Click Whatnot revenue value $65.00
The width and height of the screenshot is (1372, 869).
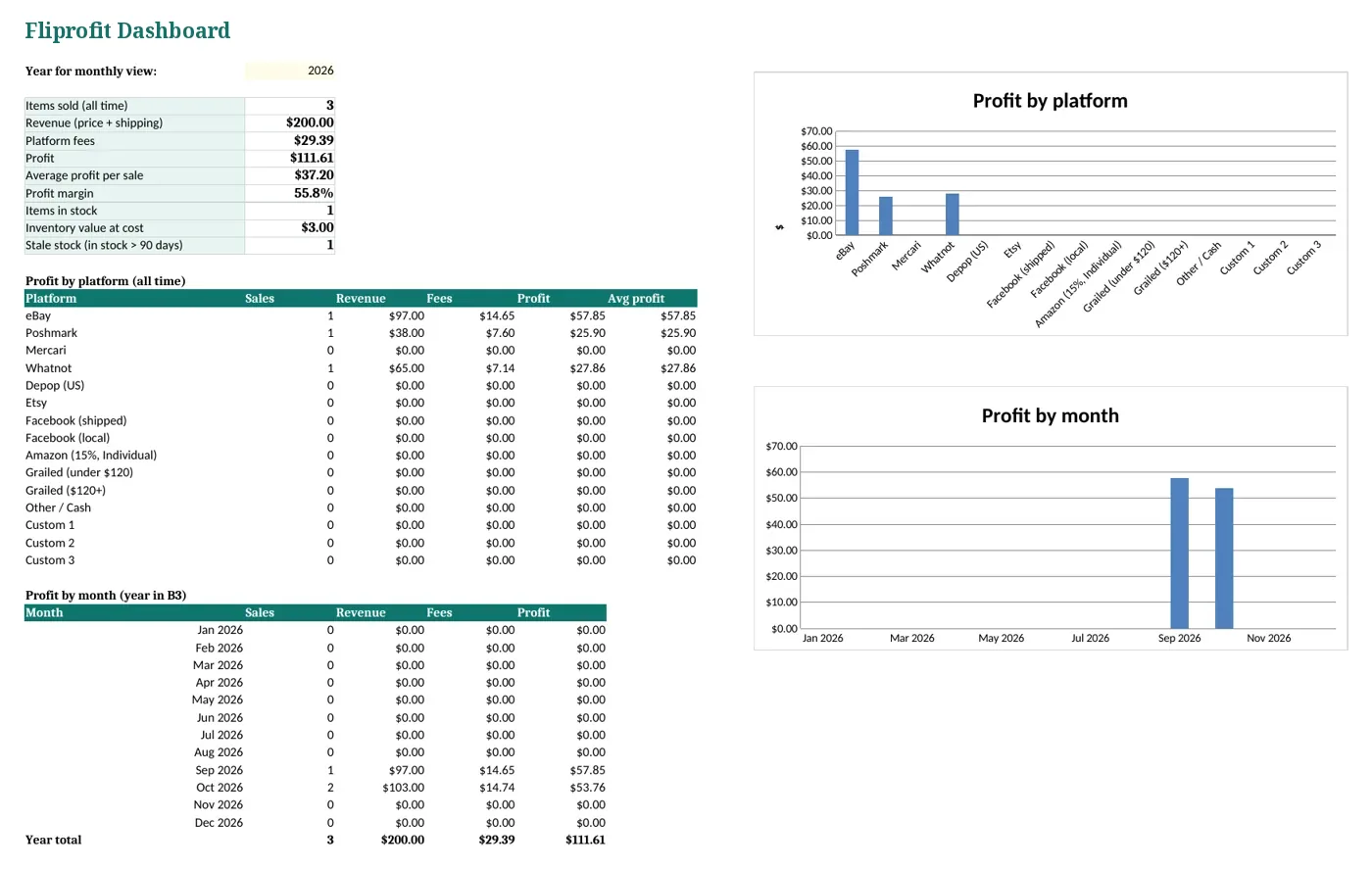coord(407,368)
